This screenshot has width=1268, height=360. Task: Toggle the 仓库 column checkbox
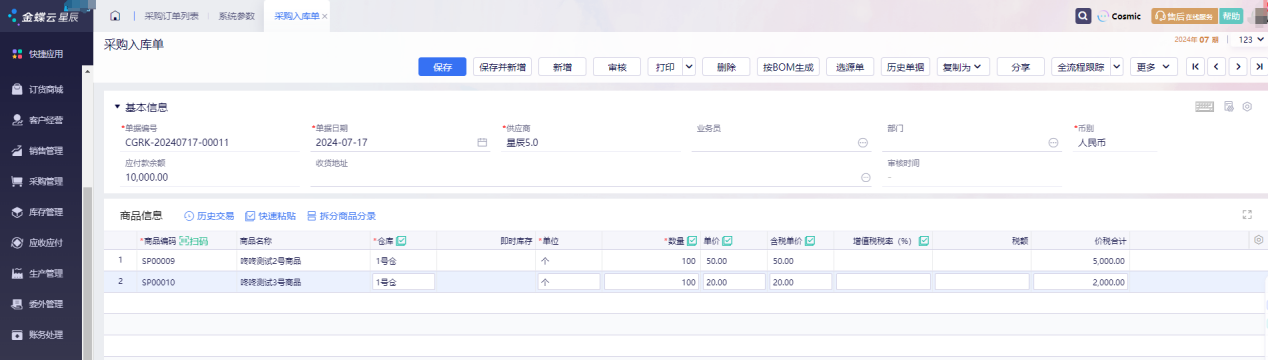tap(402, 240)
